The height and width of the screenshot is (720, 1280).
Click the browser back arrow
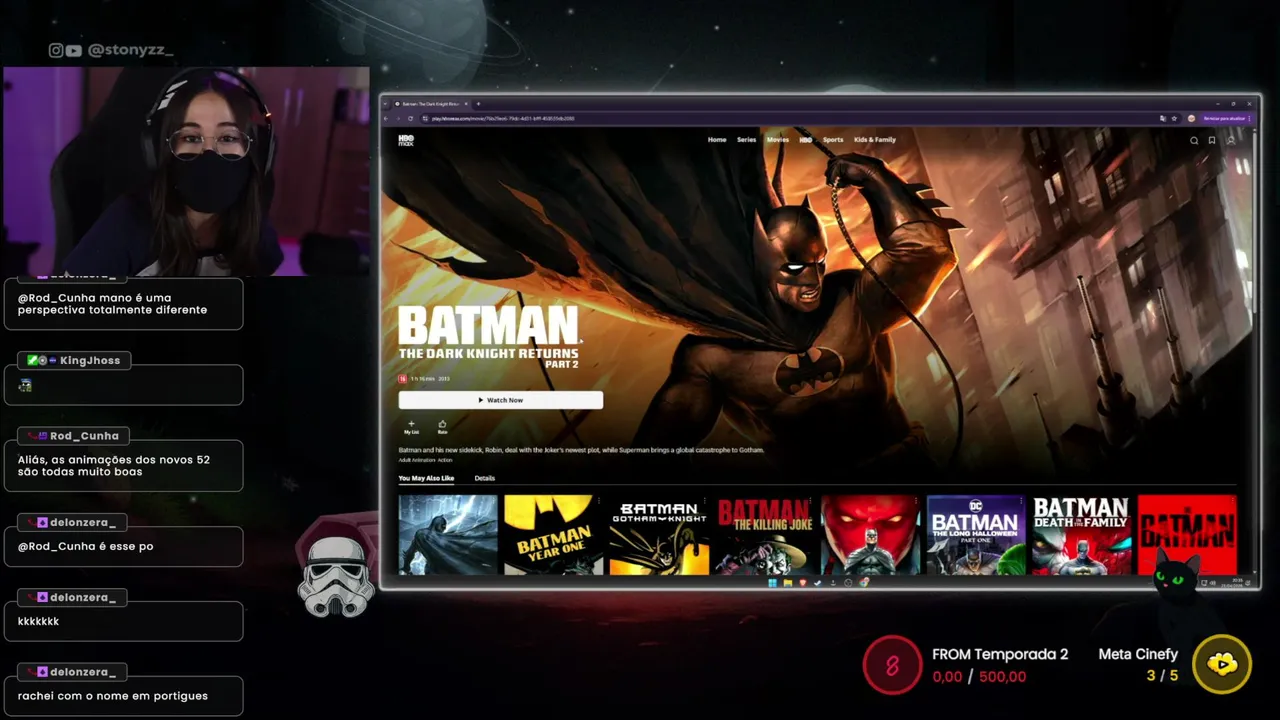click(x=386, y=118)
